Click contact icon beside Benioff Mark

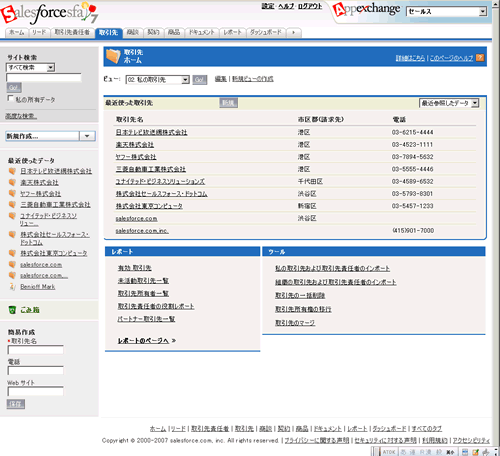(x=12, y=287)
